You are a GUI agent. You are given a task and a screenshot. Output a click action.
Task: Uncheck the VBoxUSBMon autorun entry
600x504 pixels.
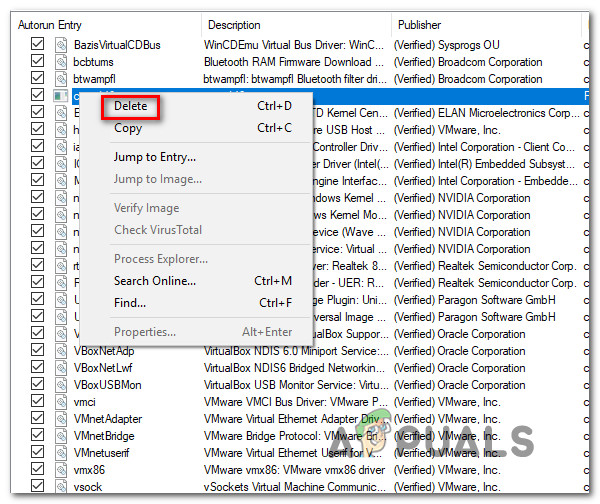tap(38, 383)
